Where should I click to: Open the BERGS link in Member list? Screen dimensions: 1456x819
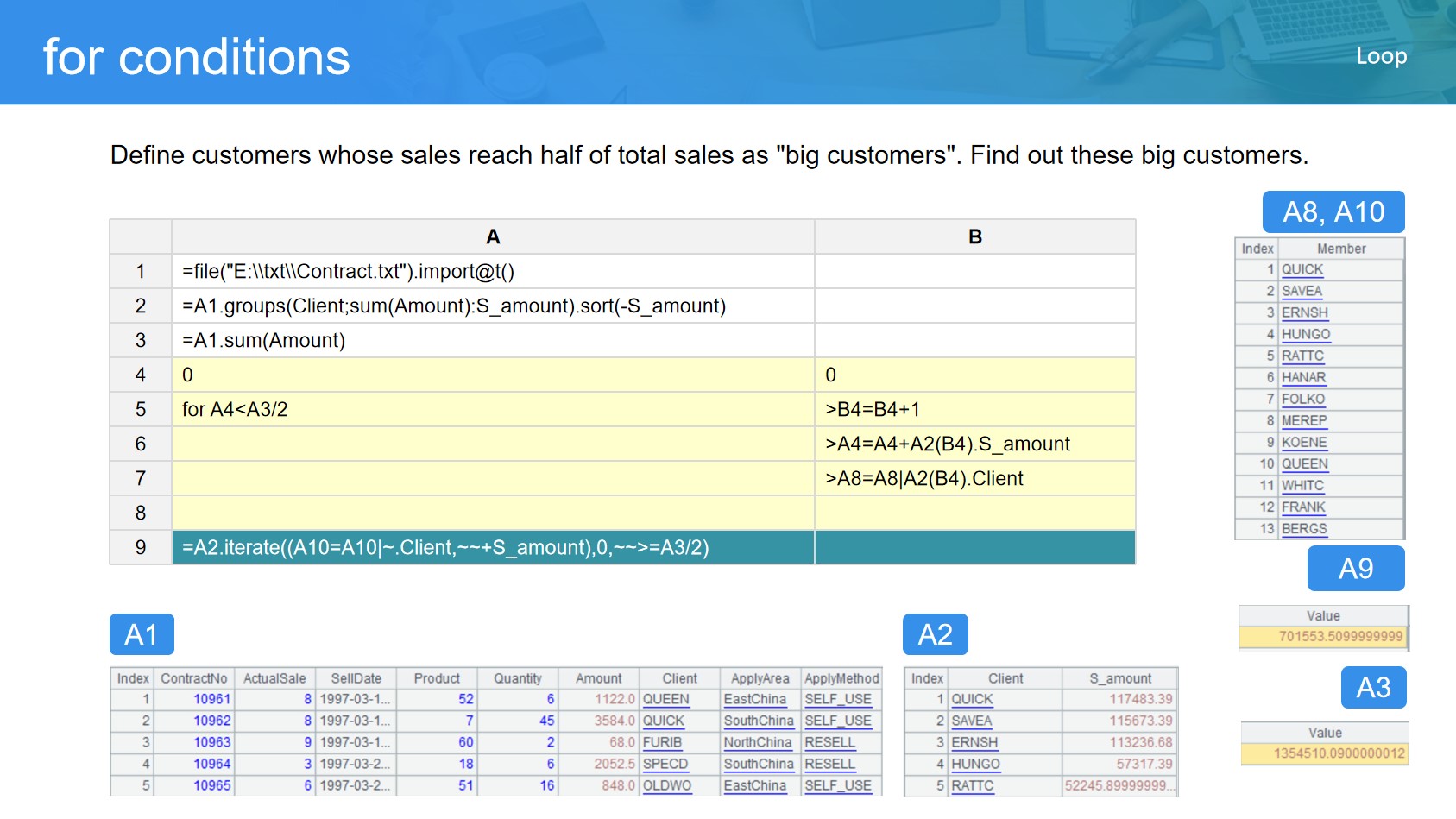(1303, 528)
